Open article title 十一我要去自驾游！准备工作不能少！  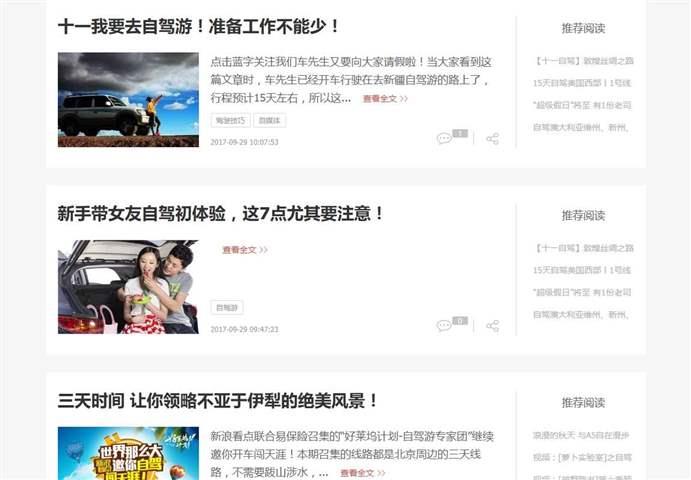(x=199, y=27)
